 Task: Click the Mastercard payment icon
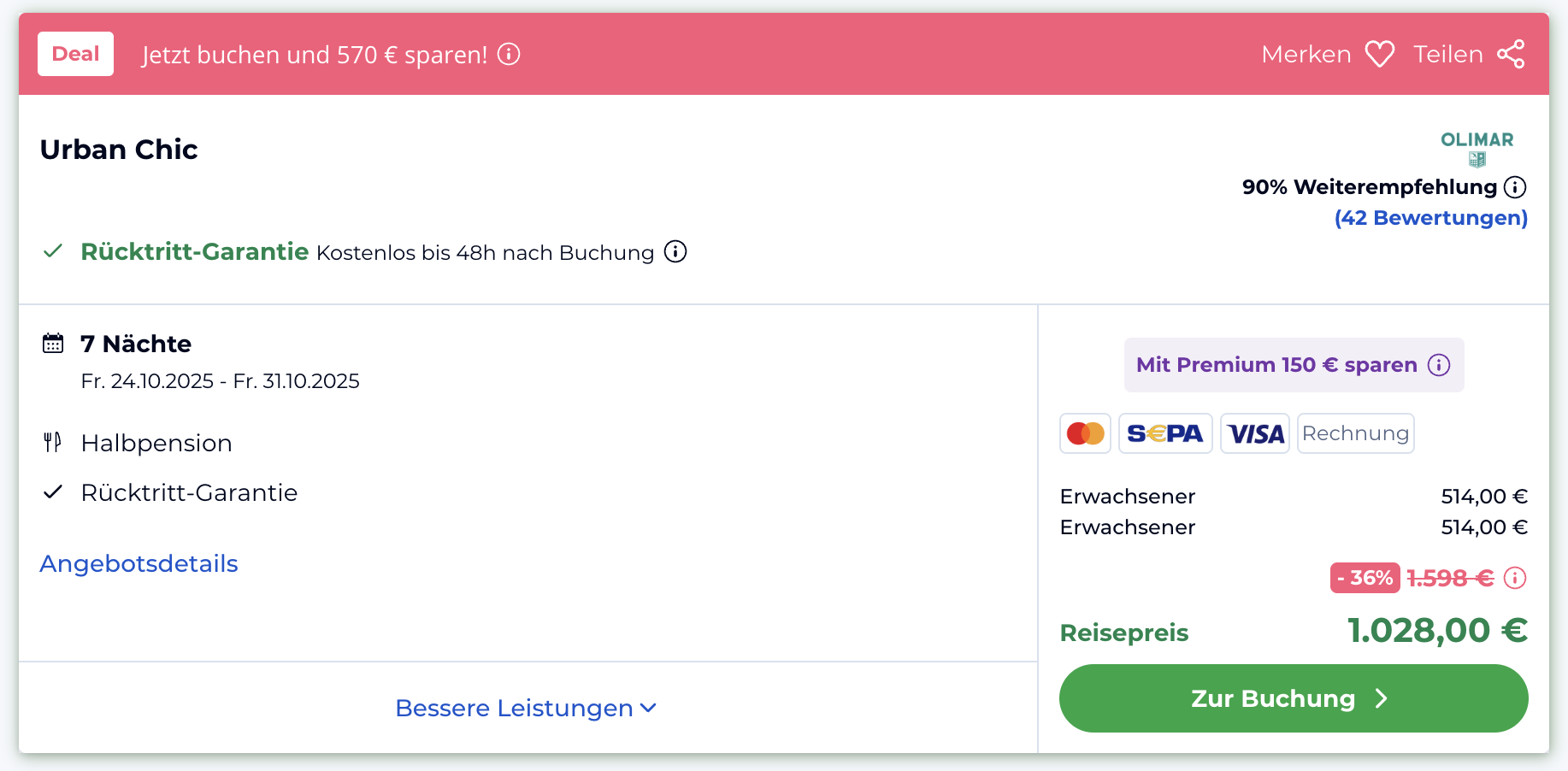pos(1085,433)
